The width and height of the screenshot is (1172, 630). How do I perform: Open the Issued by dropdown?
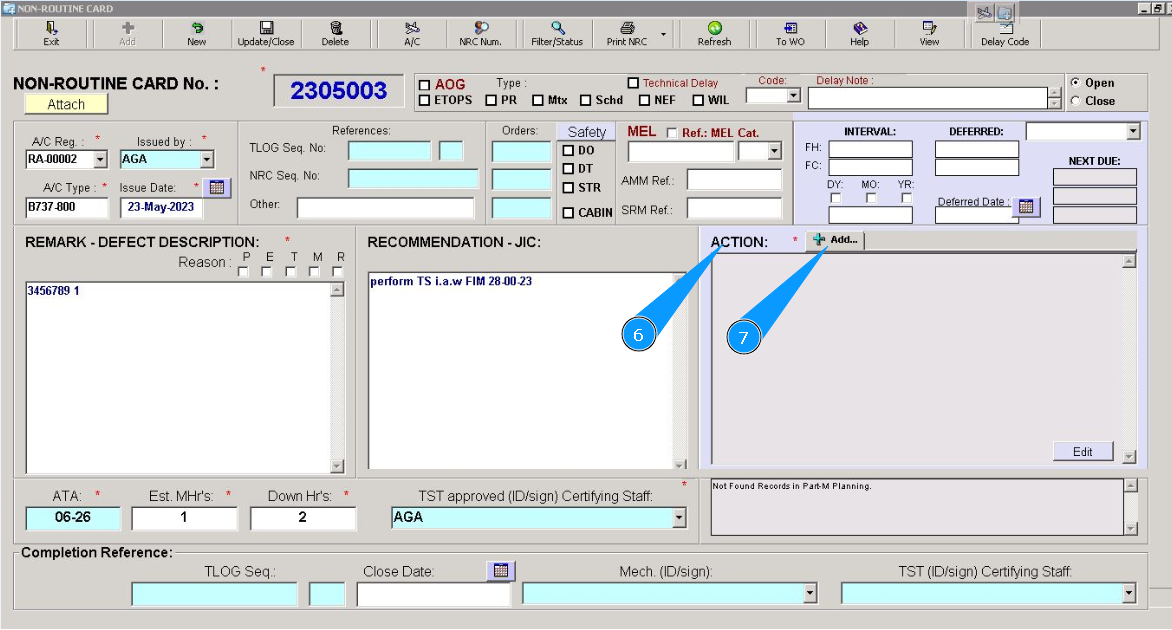[207, 159]
